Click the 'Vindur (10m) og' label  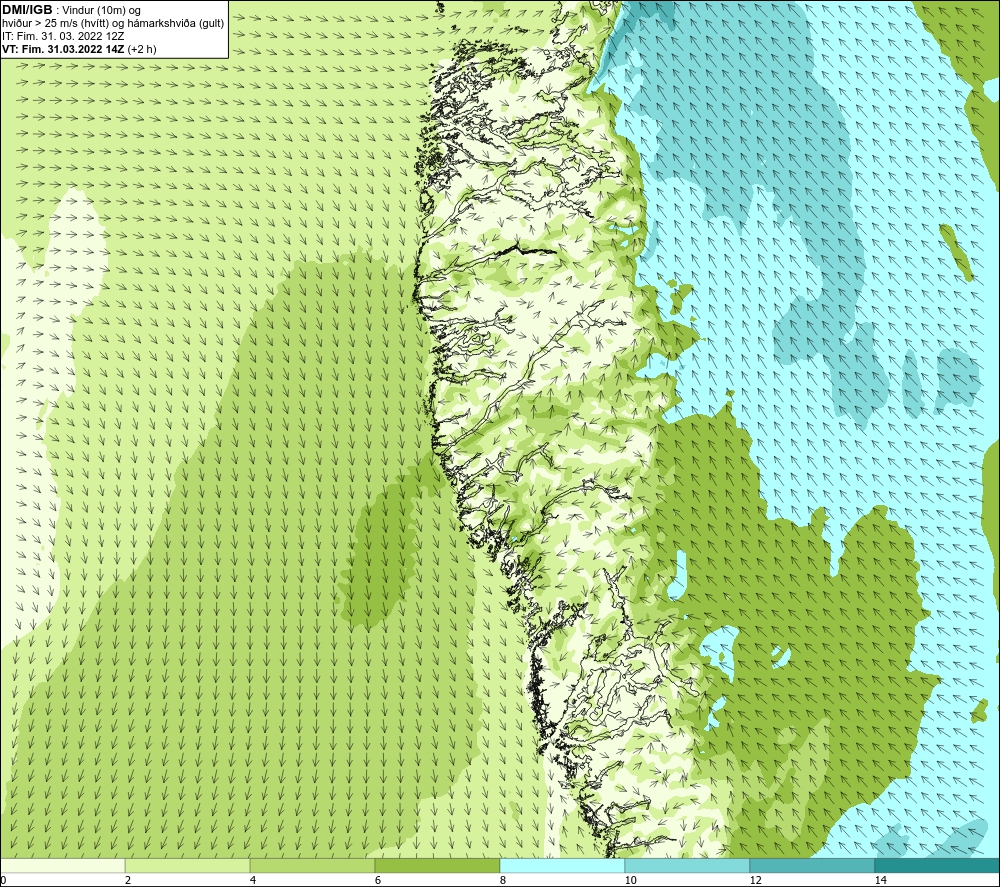(101, 11)
